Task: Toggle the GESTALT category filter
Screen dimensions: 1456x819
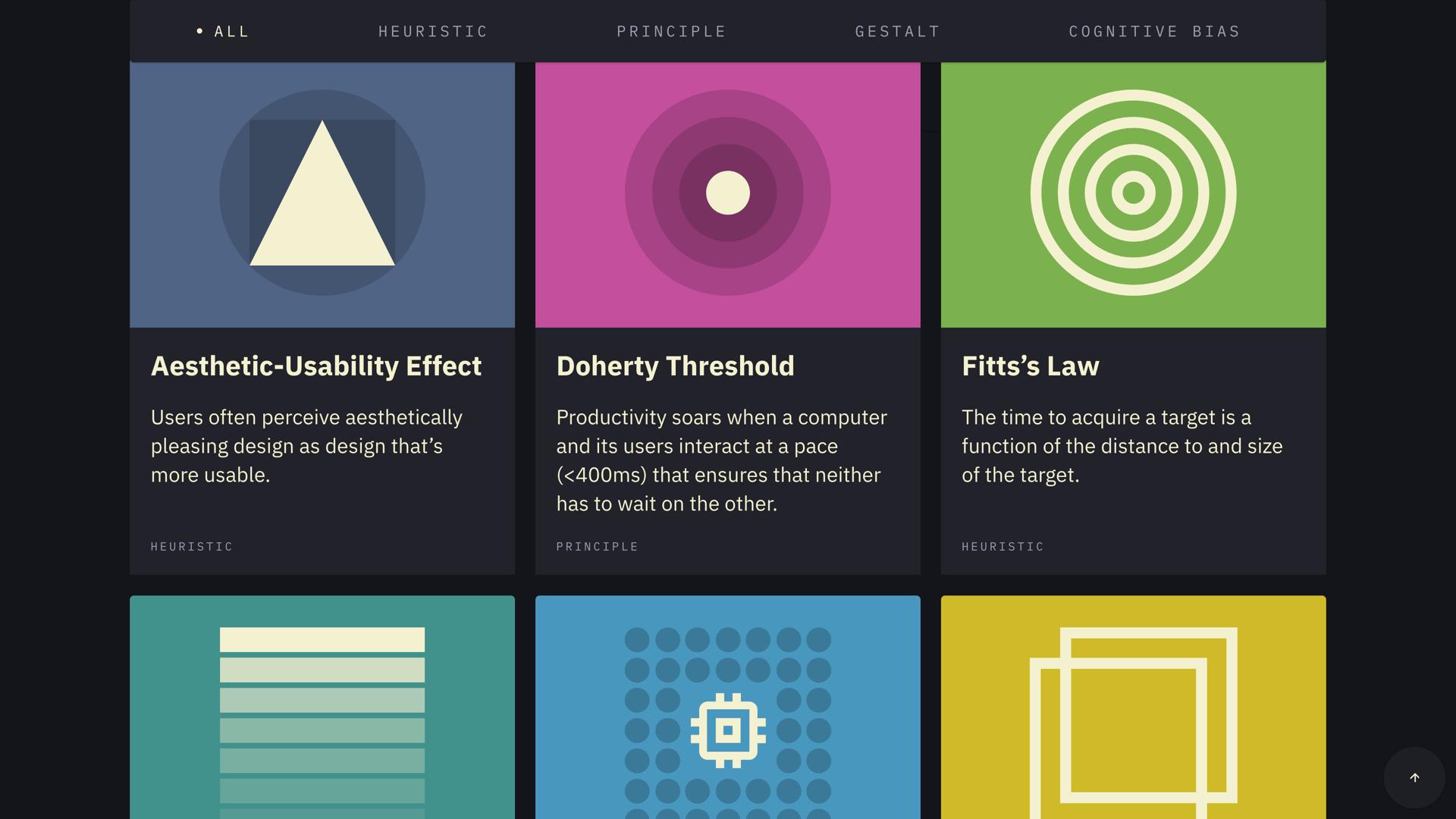Action: 898,30
